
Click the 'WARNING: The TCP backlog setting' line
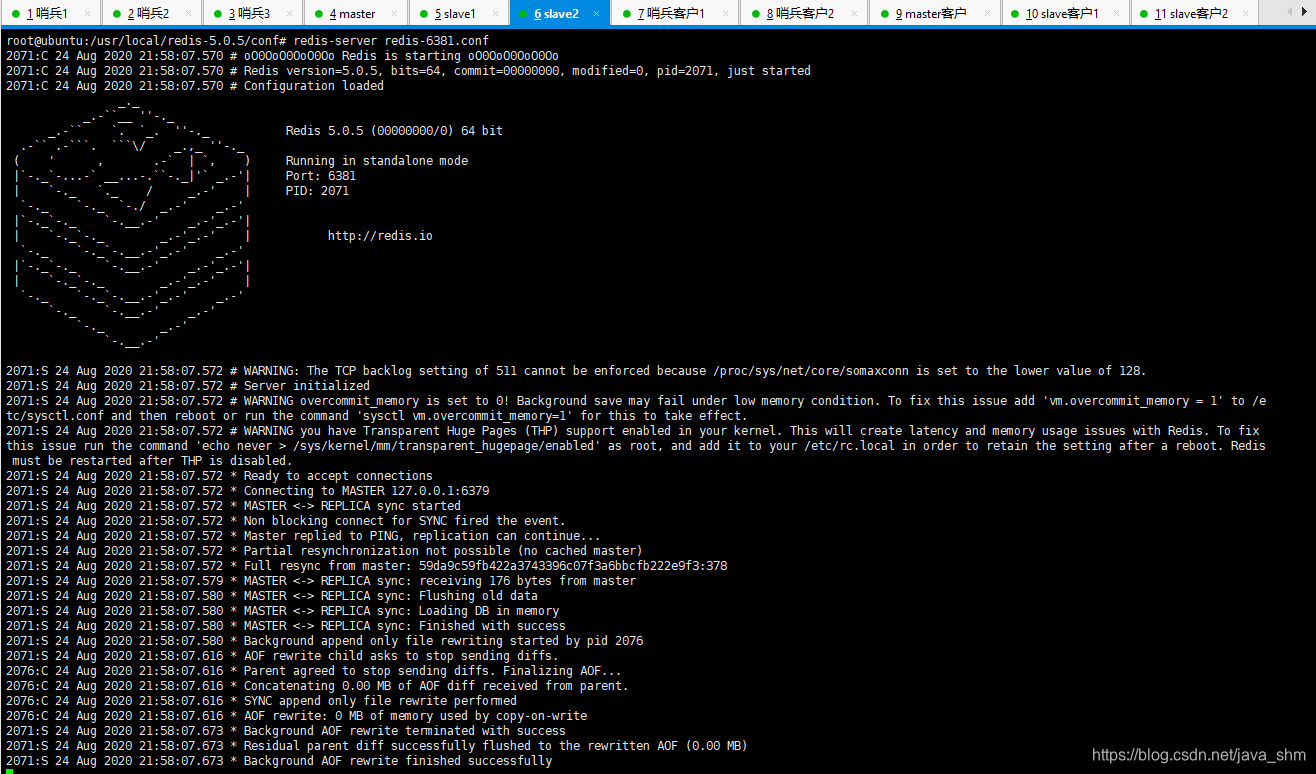click(x=576, y=371)
